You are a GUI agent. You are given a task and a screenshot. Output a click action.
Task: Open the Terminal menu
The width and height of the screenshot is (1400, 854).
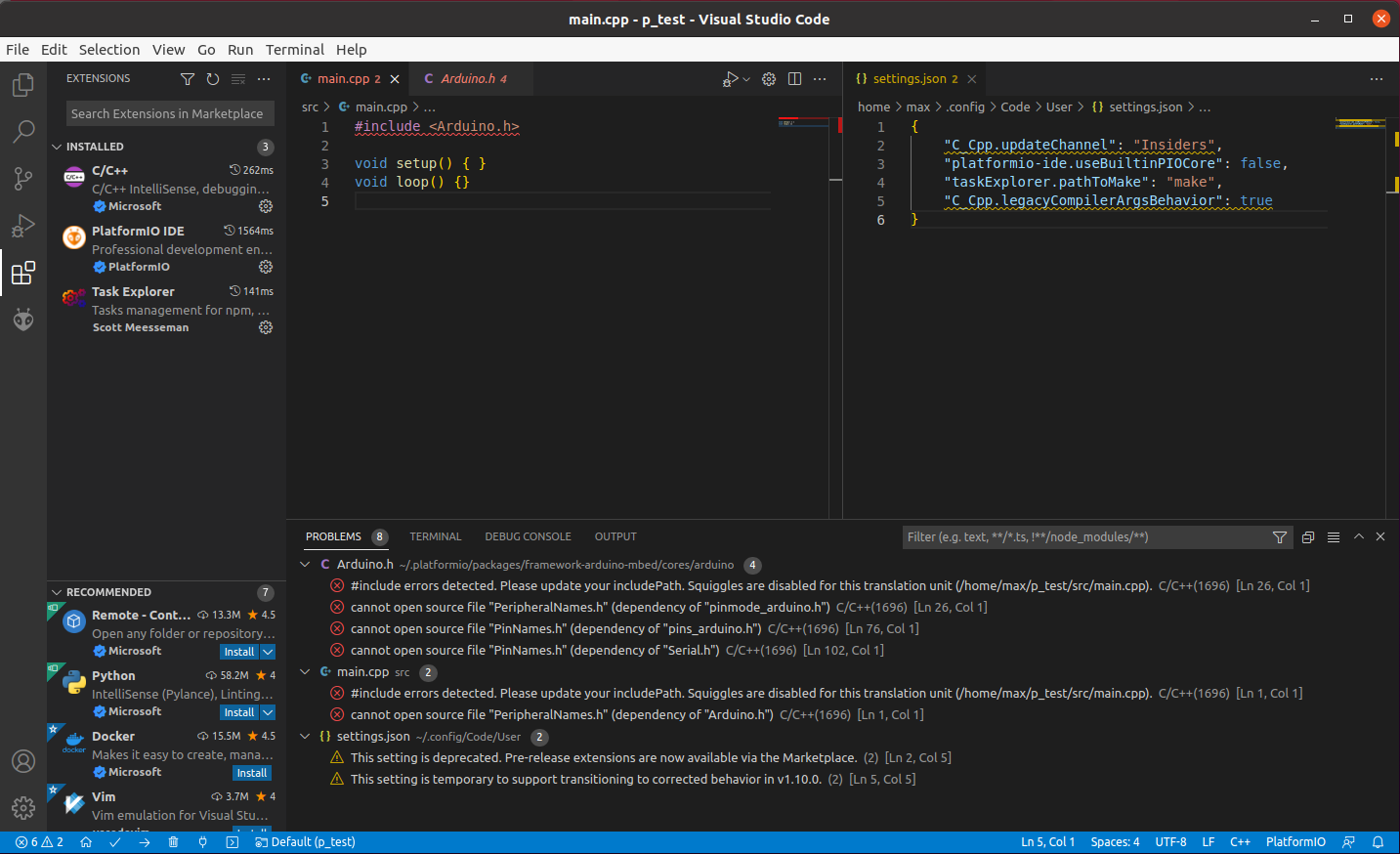(x=295, y=49)
